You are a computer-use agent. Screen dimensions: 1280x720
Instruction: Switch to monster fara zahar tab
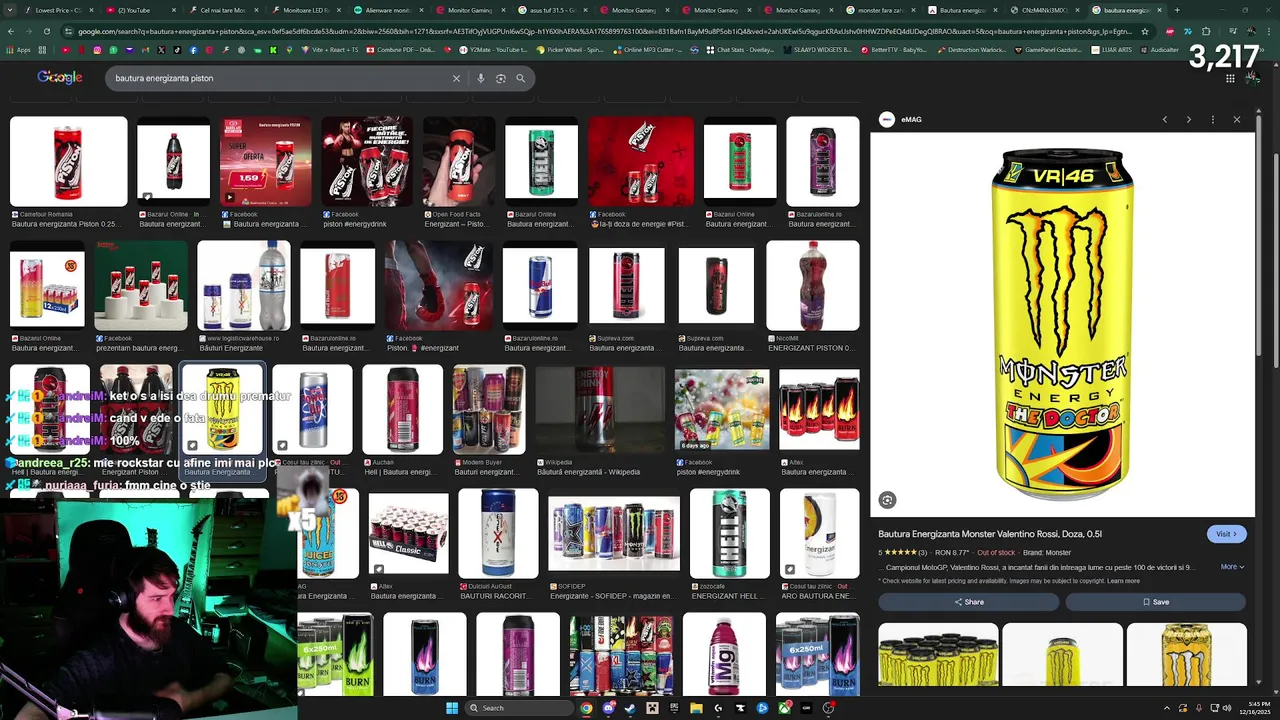[880, 10]
